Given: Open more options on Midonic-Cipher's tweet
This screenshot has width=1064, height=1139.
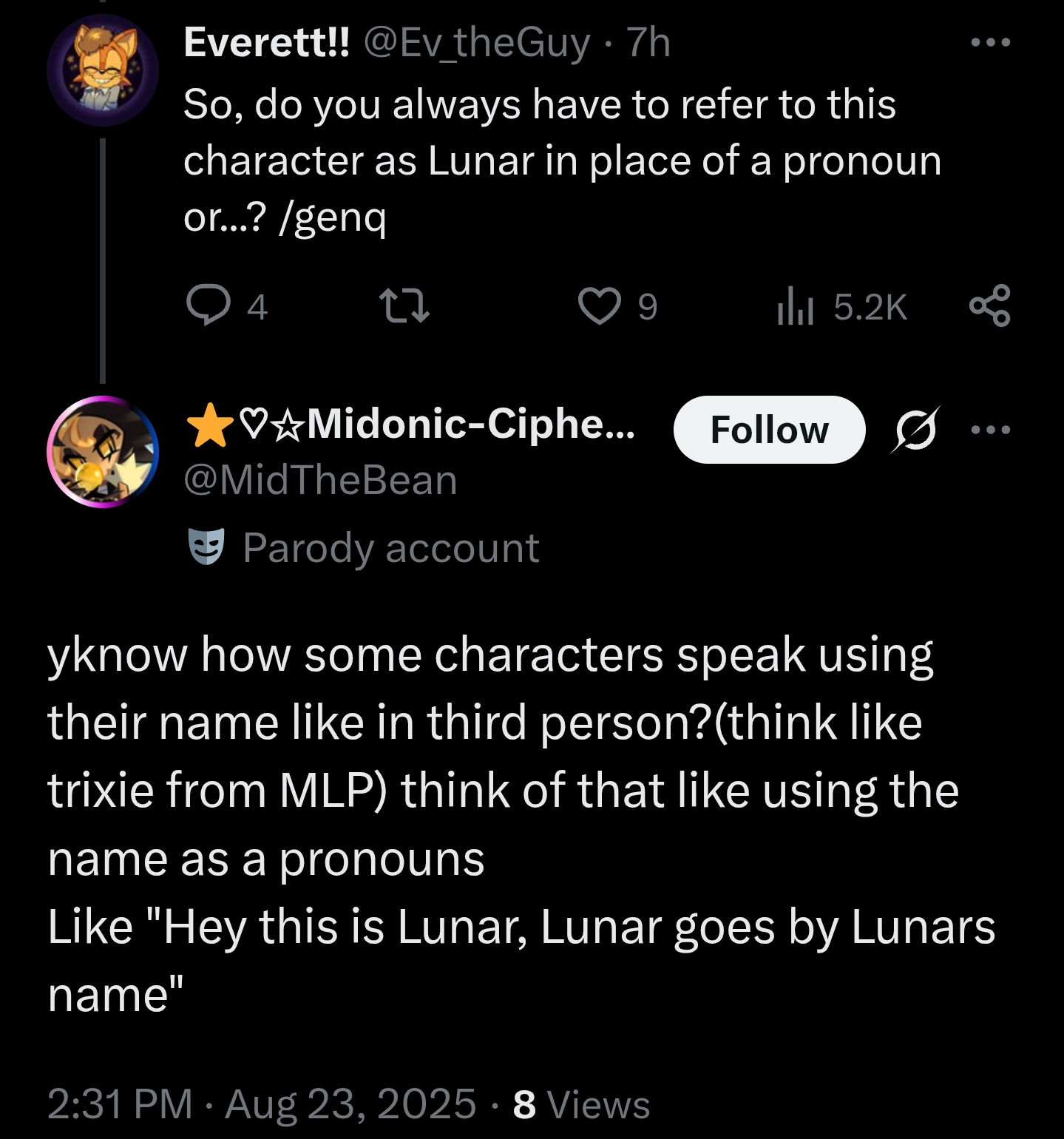Looking at the screenshot, I should pyautogui.click(x=991, y=430).
